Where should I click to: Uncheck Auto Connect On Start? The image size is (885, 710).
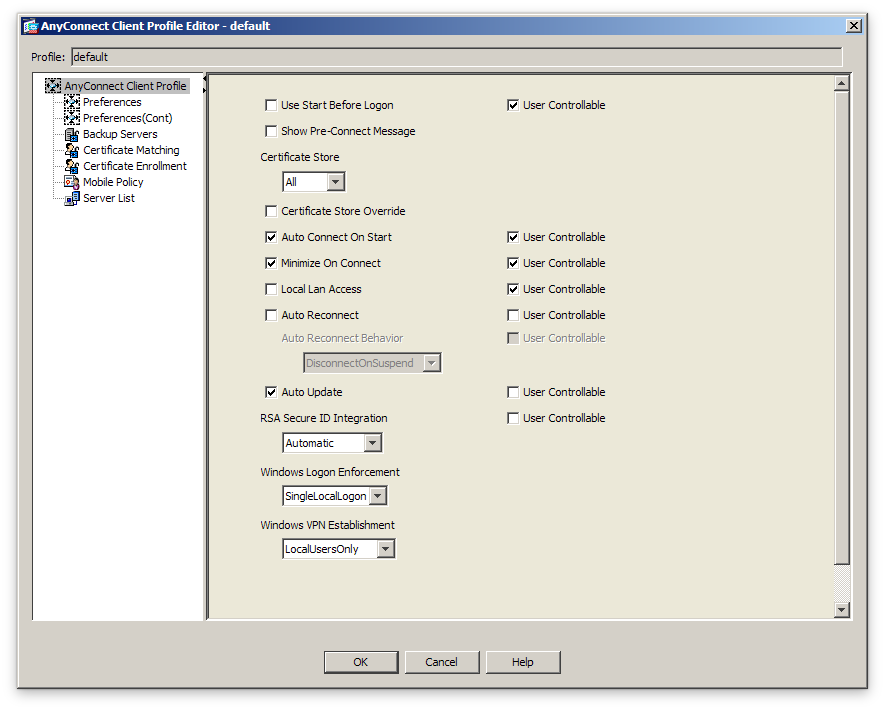tap(271, 237)
